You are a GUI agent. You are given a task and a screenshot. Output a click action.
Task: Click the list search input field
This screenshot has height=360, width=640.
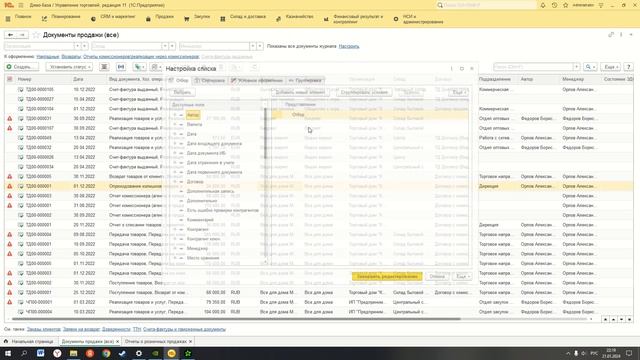533,67
